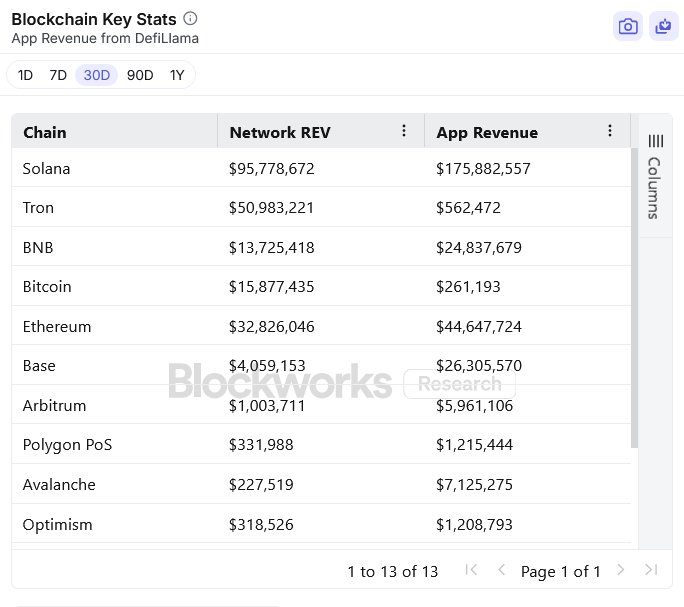Select the Ethereum chain cell
Screen dimensions: 684x607
pyautogui.click(x=114, y=326)
